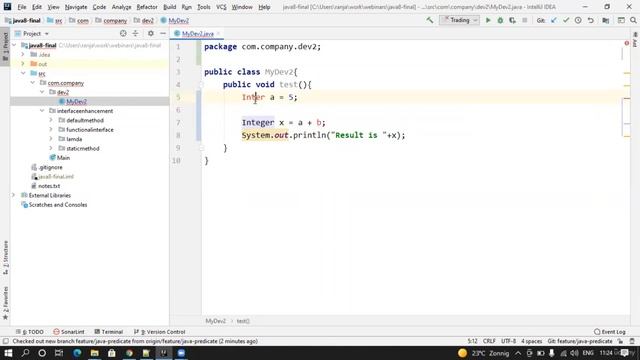Select the .gitignore file
This screenshot has height=360, width=640.
(50, 167)
